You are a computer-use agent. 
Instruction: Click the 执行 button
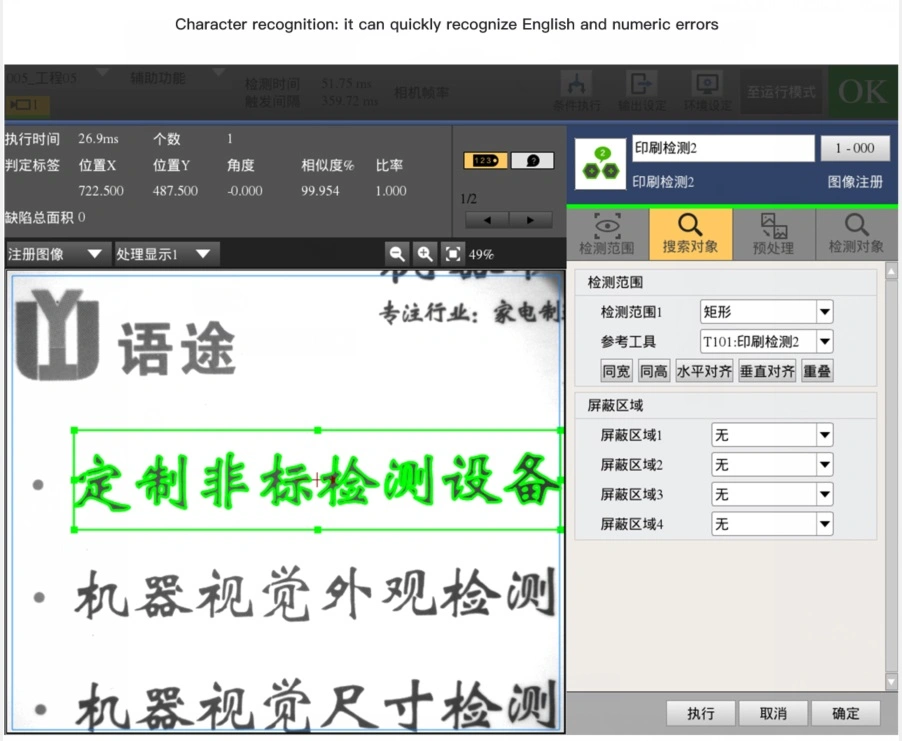coord(701,713)
